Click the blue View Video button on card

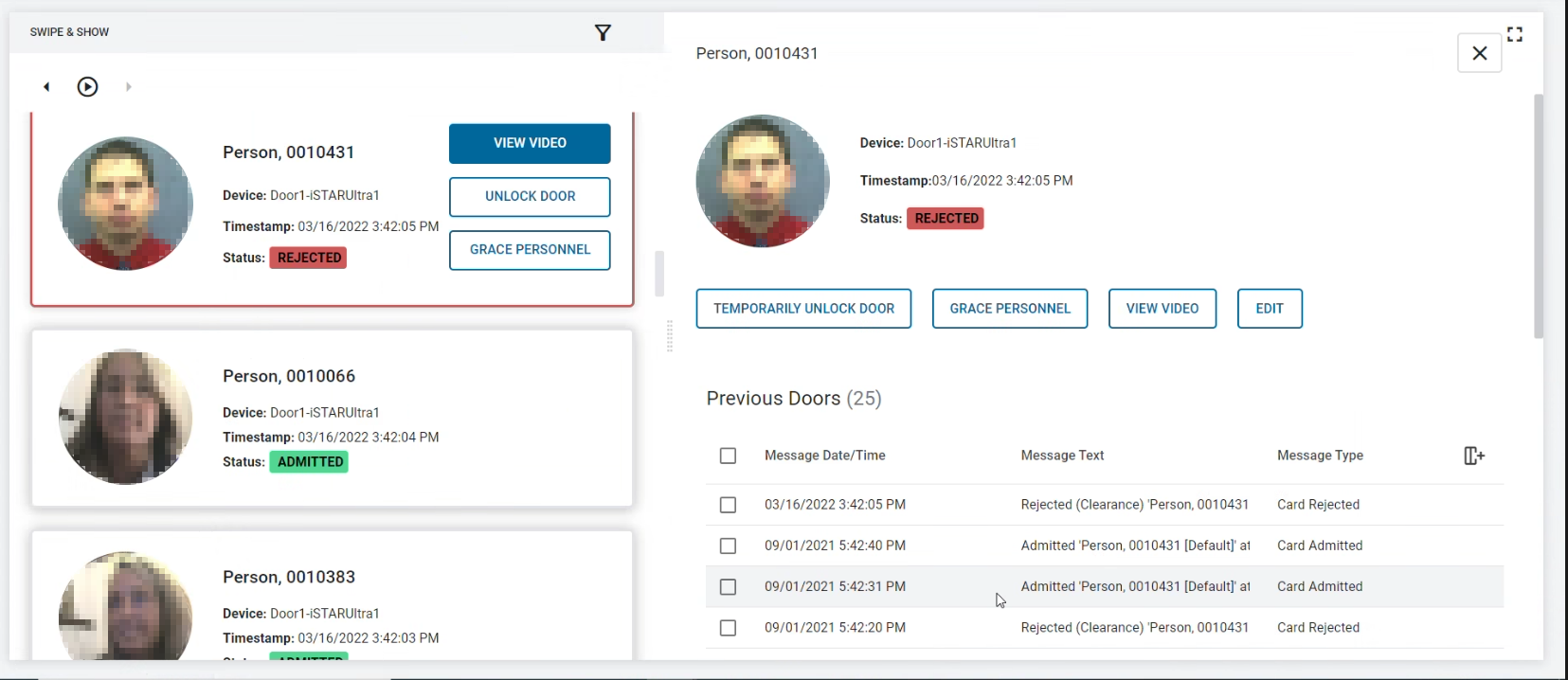530,143
